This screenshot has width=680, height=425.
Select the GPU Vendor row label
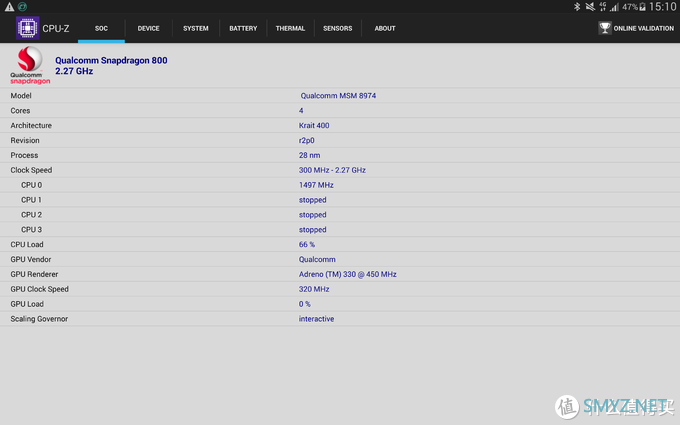pos(31,259)
